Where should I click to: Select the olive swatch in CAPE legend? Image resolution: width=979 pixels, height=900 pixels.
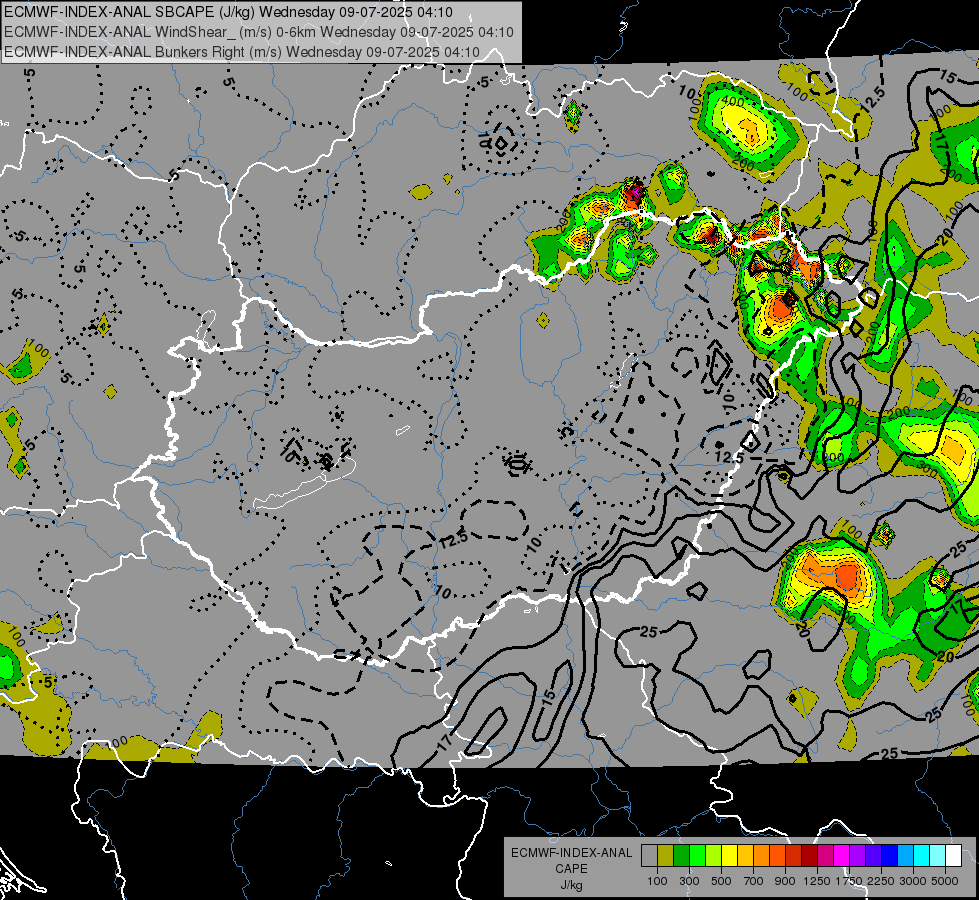point(666,856)
